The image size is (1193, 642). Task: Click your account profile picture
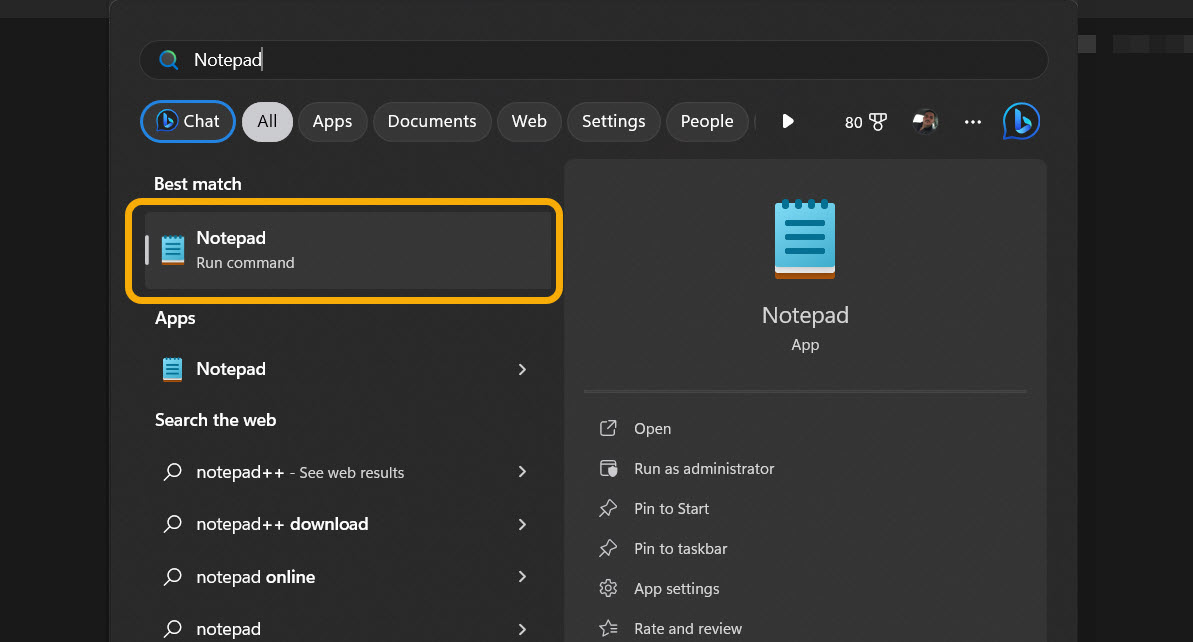pyautogui.click(x=925, y=121)
